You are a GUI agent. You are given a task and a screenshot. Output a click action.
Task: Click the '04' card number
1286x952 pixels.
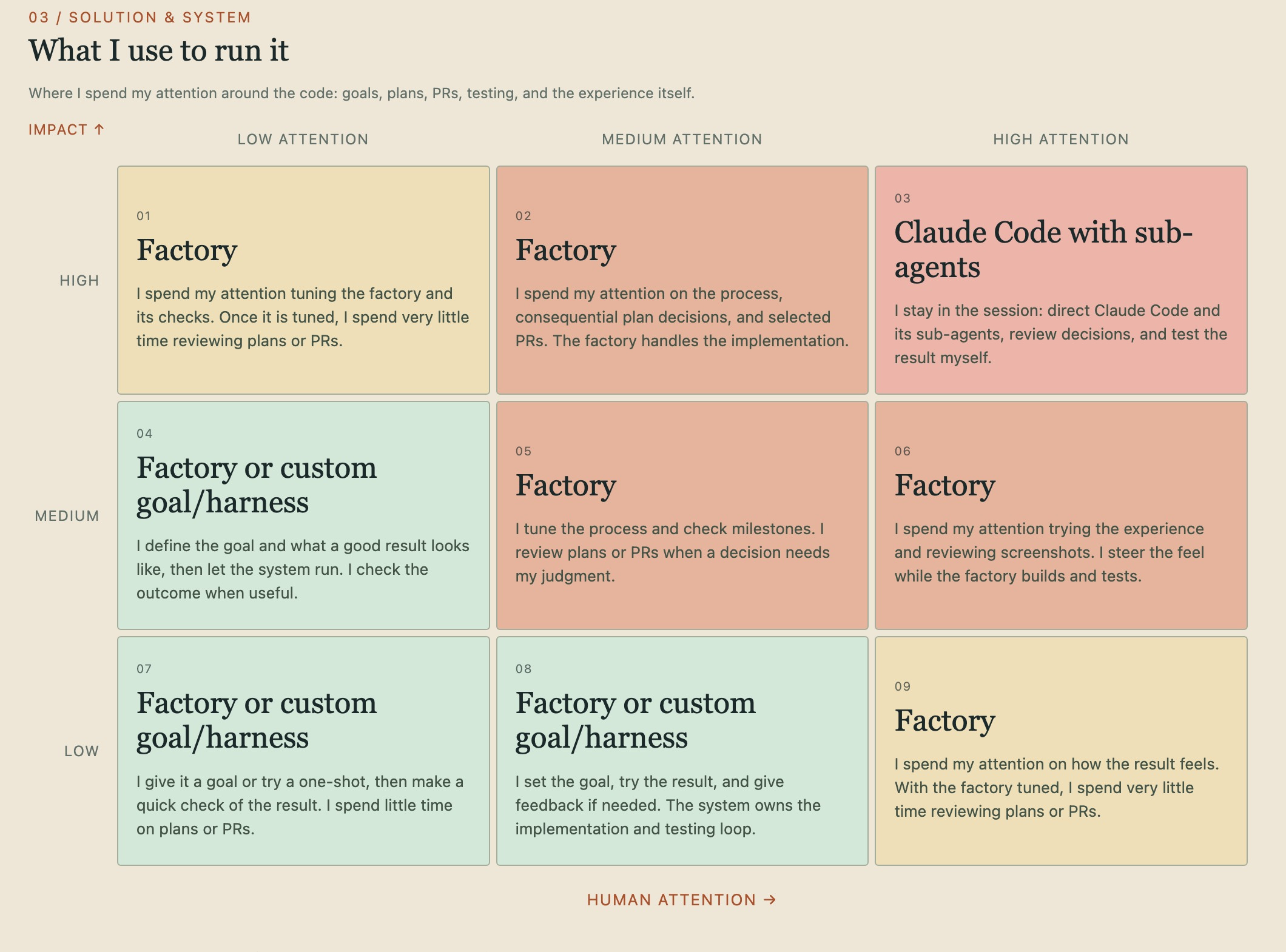pyautogui.click(x=144, y=434)
